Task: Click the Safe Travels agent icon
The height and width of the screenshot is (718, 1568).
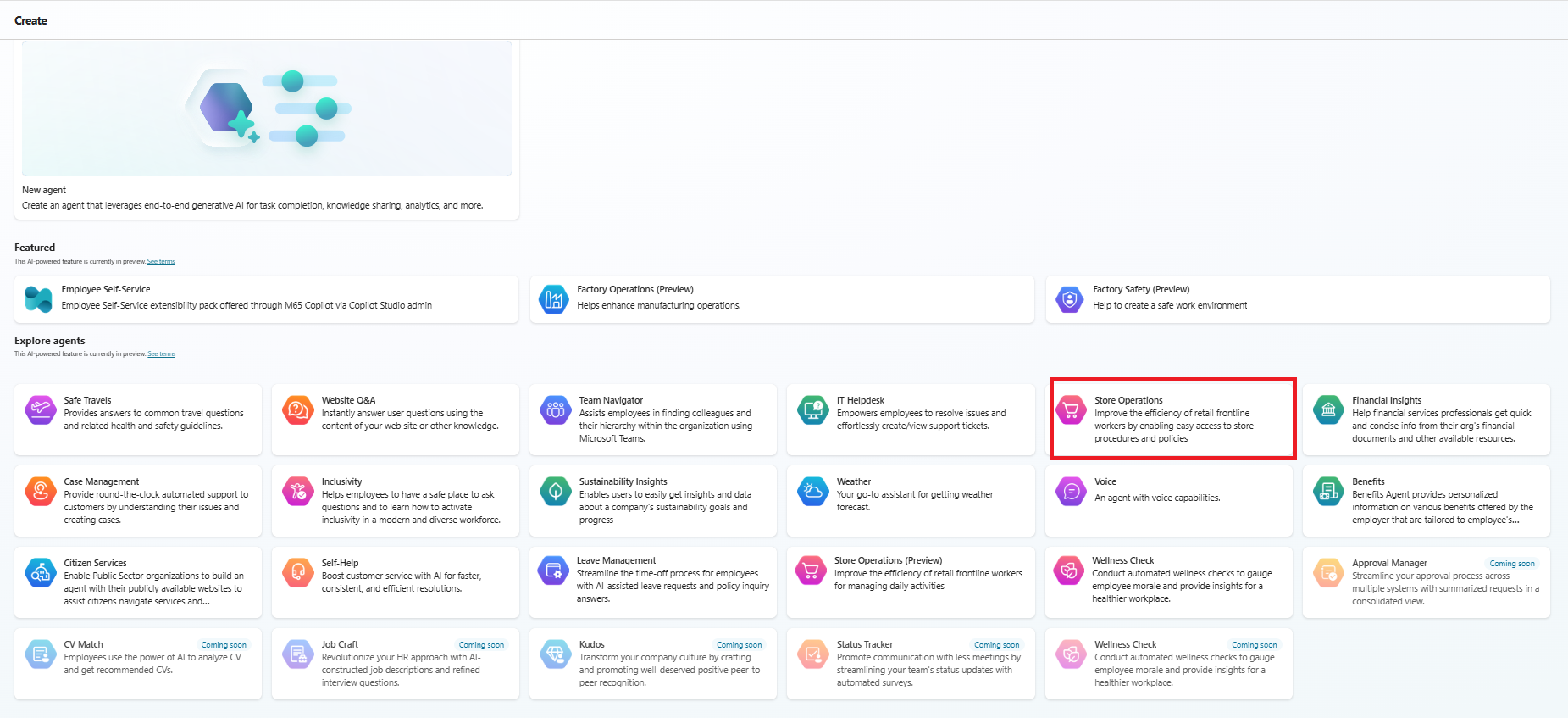Action: pyautogui.click(x=40, y=410)
